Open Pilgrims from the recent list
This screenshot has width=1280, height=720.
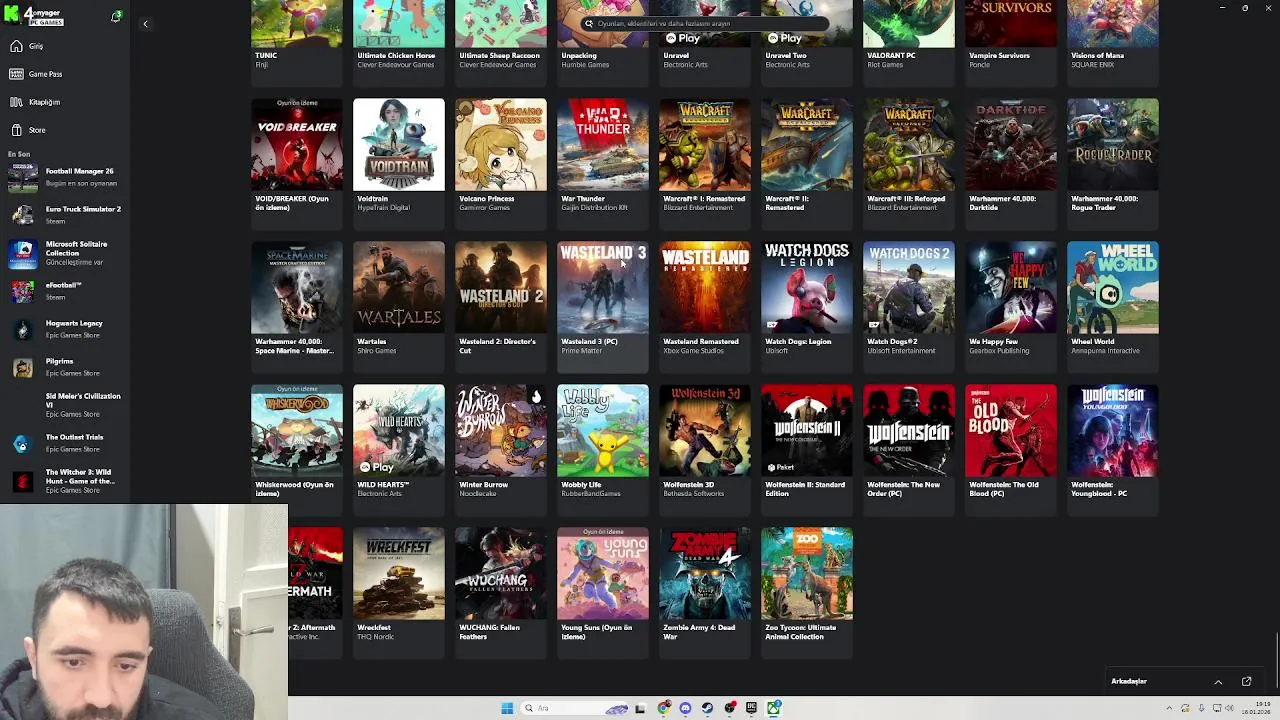tap(64, 367)
